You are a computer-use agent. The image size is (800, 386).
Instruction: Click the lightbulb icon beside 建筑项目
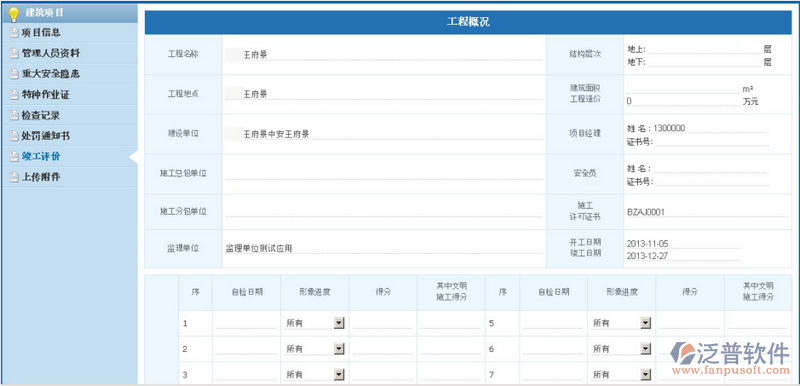[x=14, y=14]
